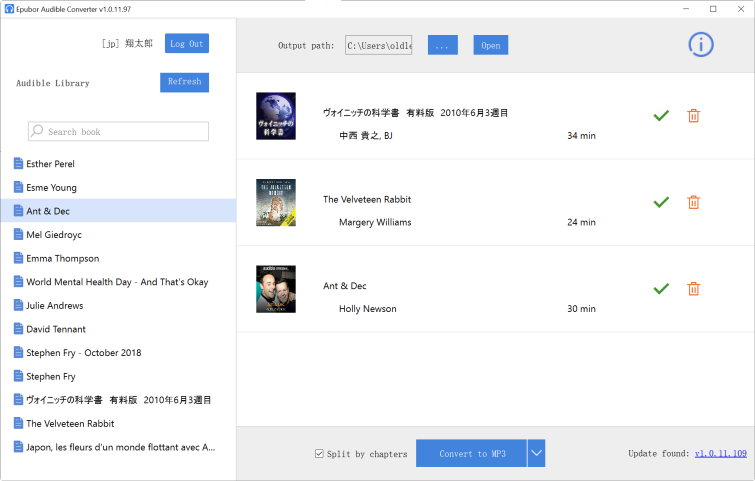Click the Convert to MP3 button
This screenshot has width=755, height=481.
[471, 453]
